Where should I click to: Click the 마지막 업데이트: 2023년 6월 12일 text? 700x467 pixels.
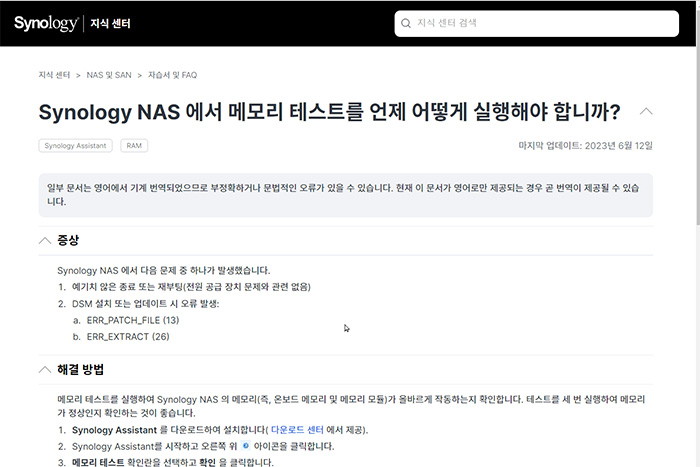(x=585, y=146)
